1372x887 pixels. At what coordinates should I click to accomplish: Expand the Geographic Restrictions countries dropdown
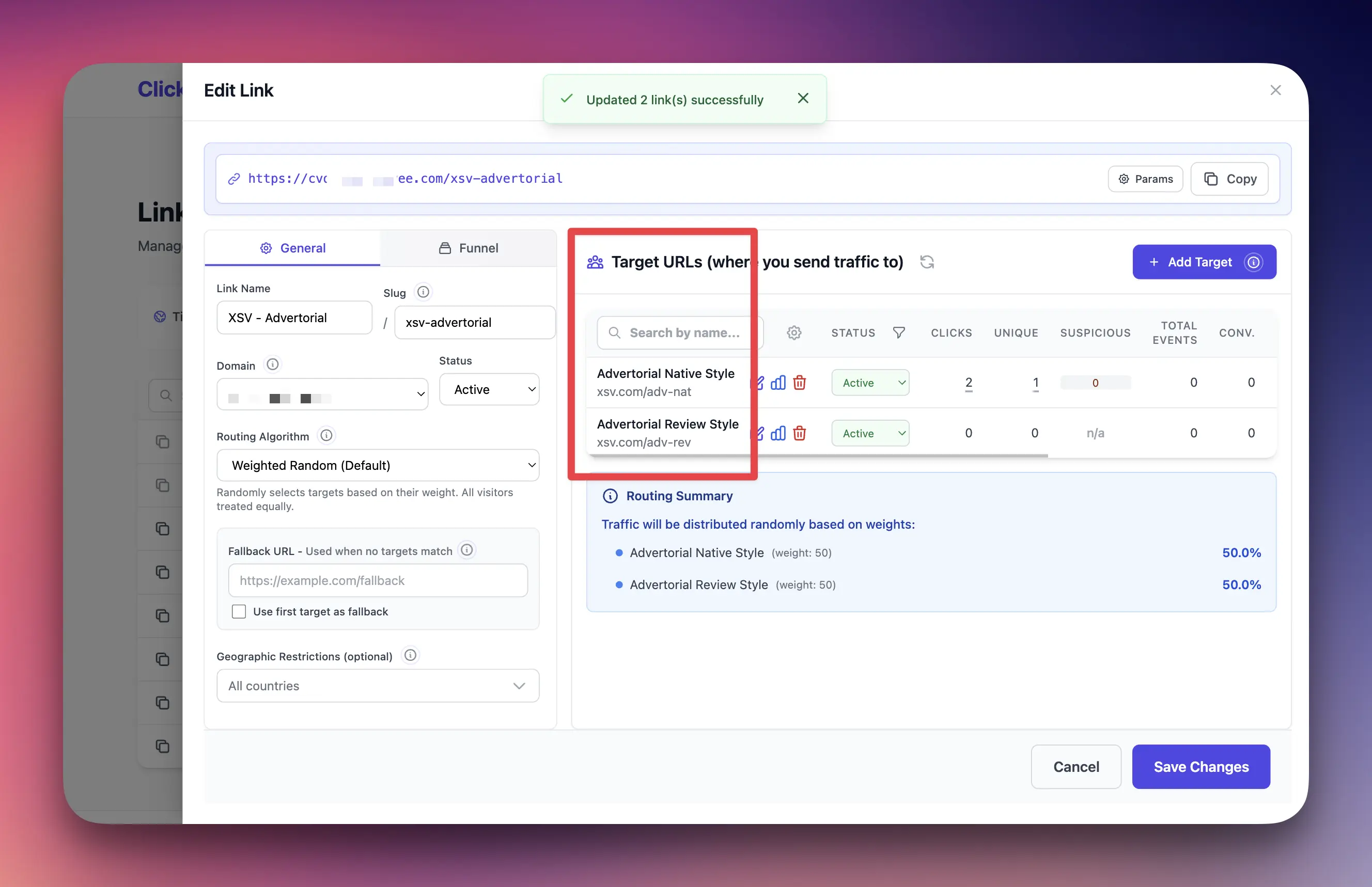tap(378, 686)
